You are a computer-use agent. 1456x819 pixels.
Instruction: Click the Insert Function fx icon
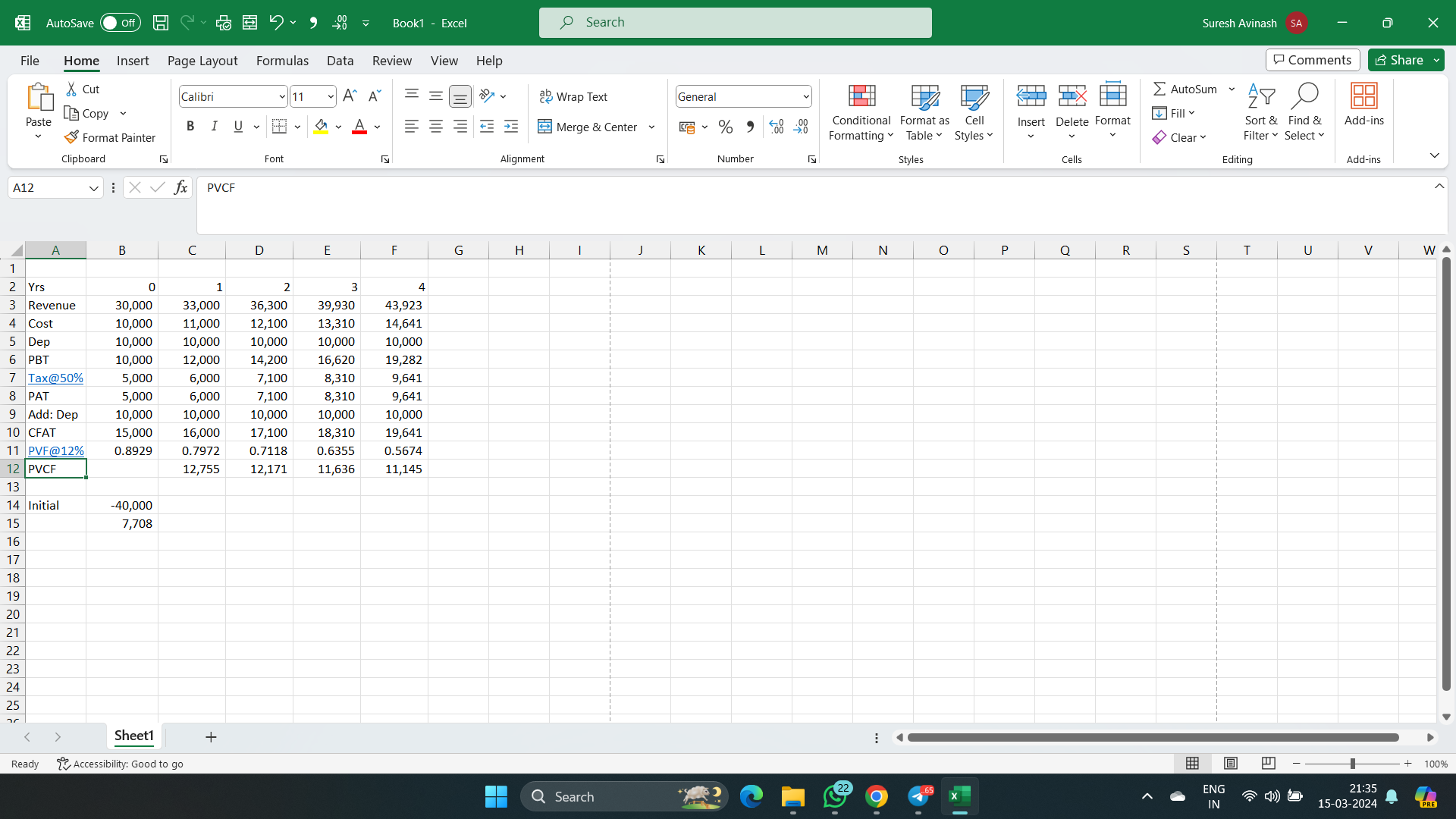pyautogui.click(x=180, y=187)
